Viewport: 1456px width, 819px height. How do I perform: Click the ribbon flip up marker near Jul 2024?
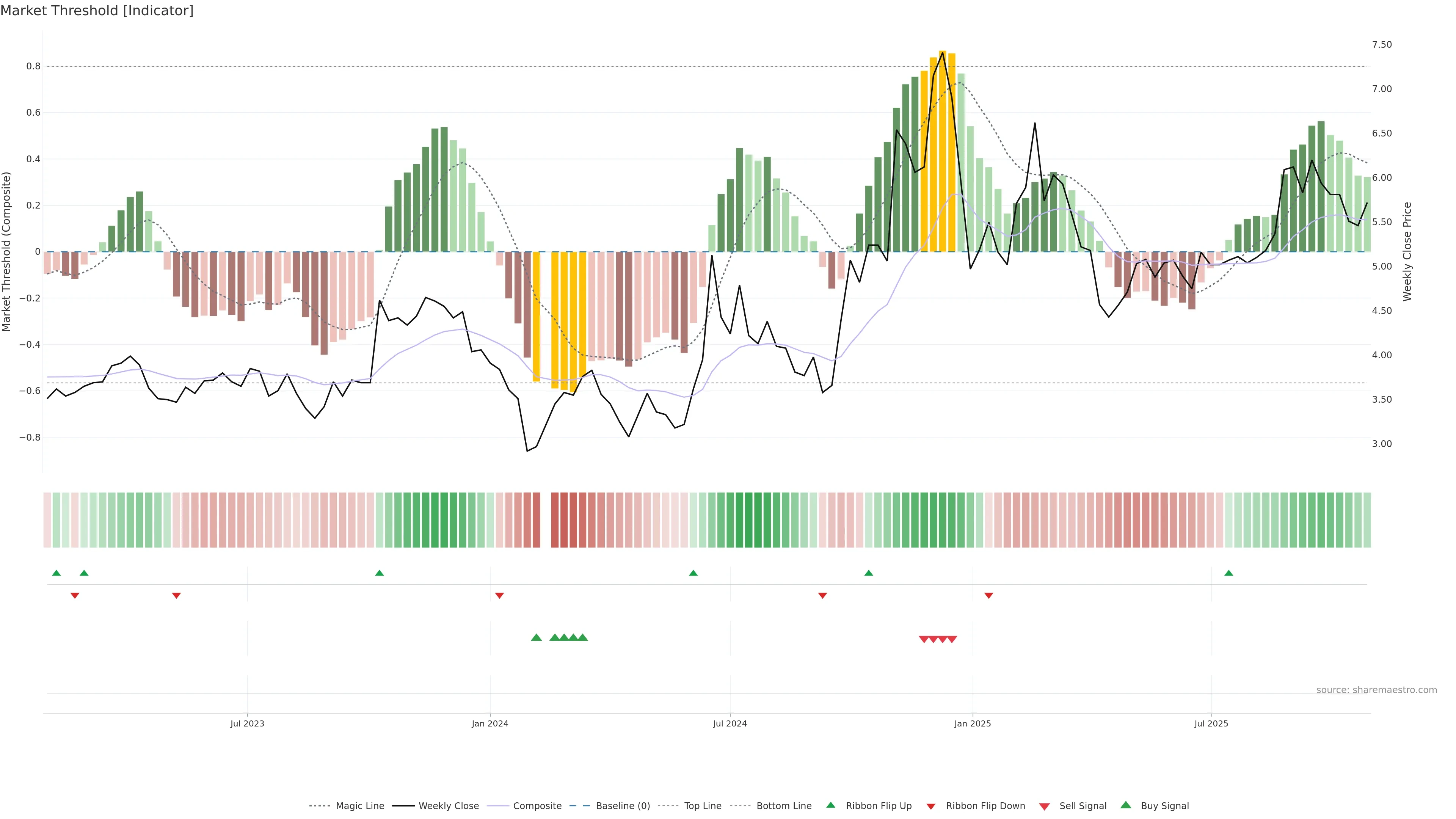pyautogui.click(x=693, y=573)
